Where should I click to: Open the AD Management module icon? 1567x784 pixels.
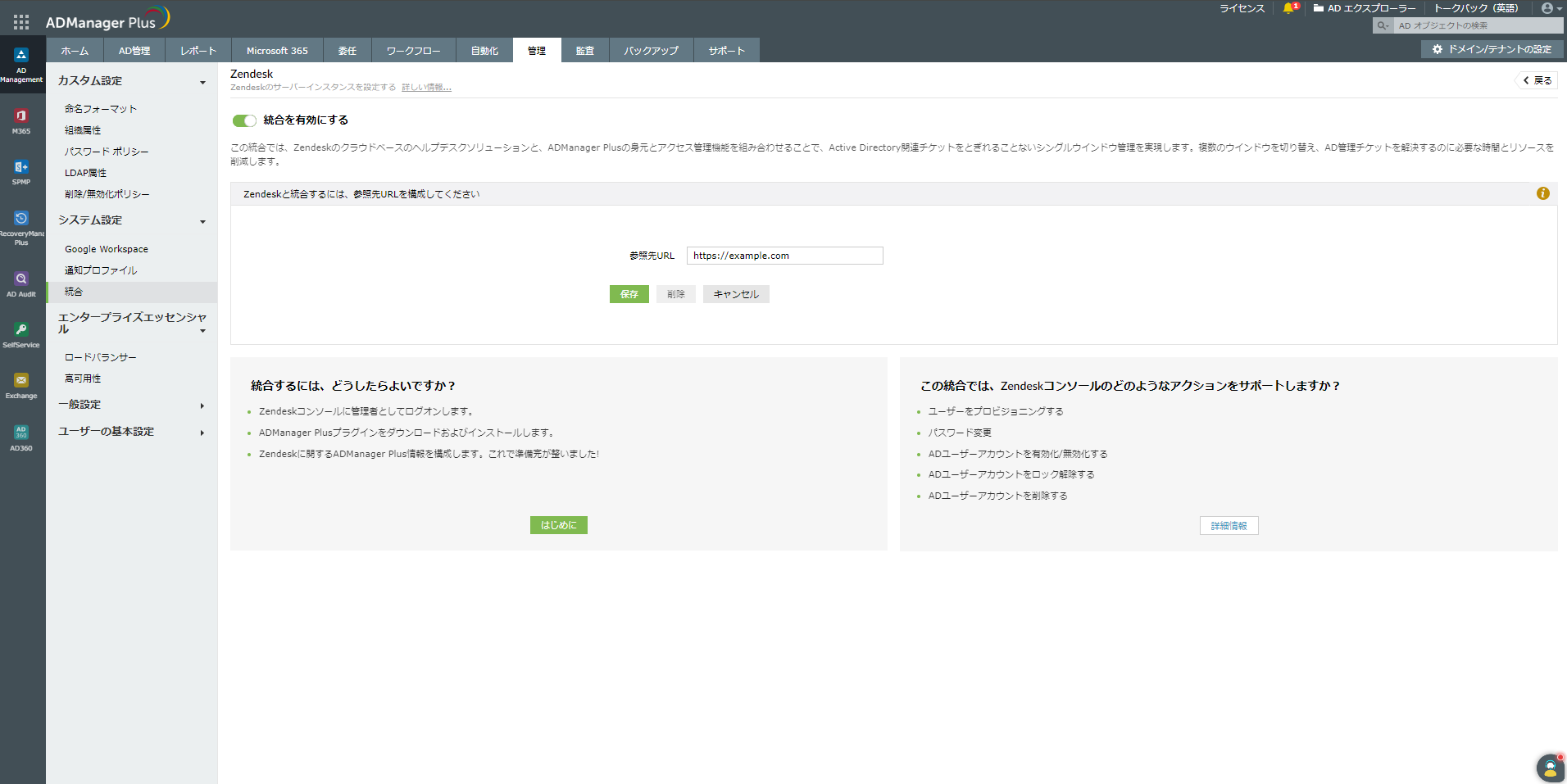pyautogui.click(x=21, y=65)
